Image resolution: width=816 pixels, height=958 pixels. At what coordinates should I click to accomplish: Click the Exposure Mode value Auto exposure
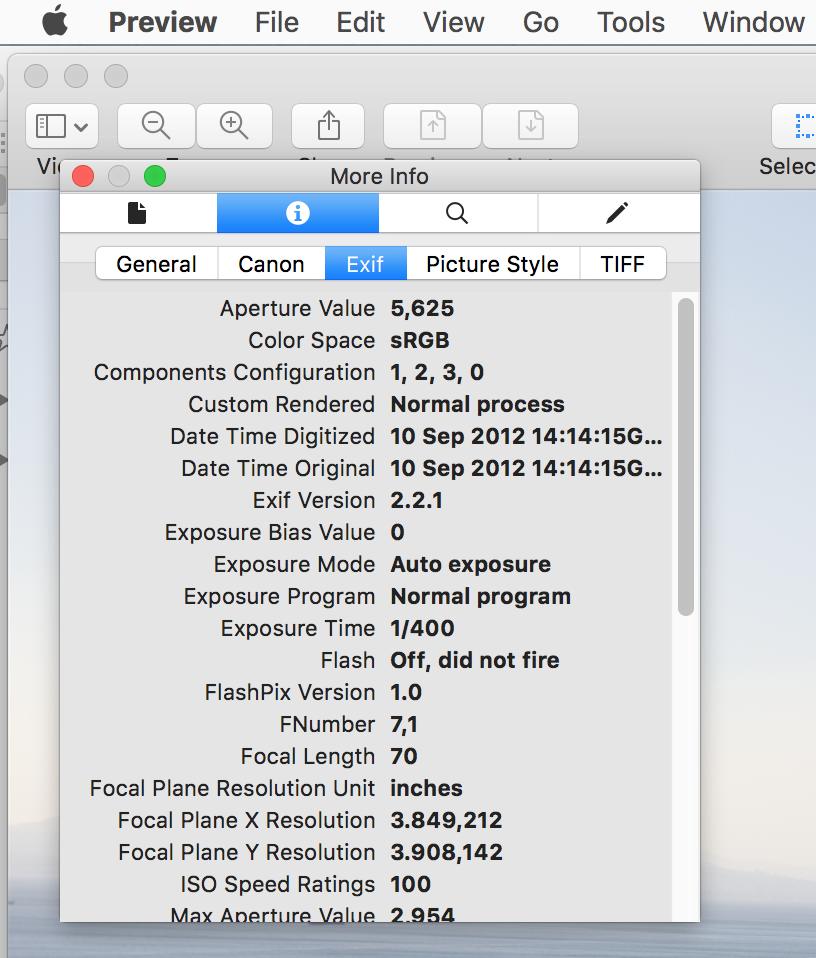point(471,565)
